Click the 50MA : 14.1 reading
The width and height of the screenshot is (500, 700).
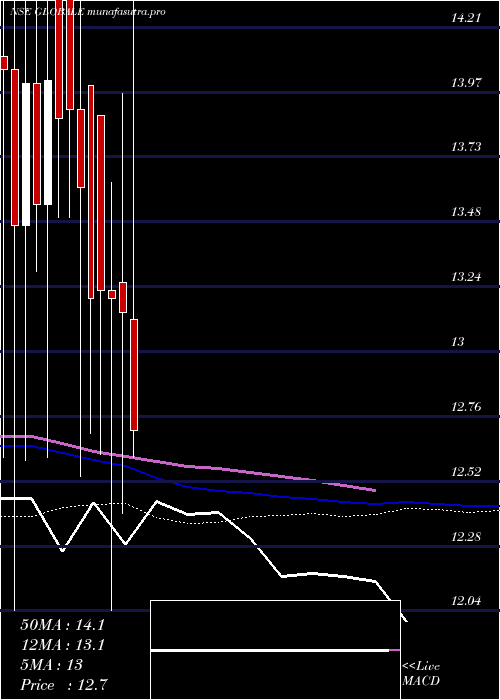tap(62, 625)
